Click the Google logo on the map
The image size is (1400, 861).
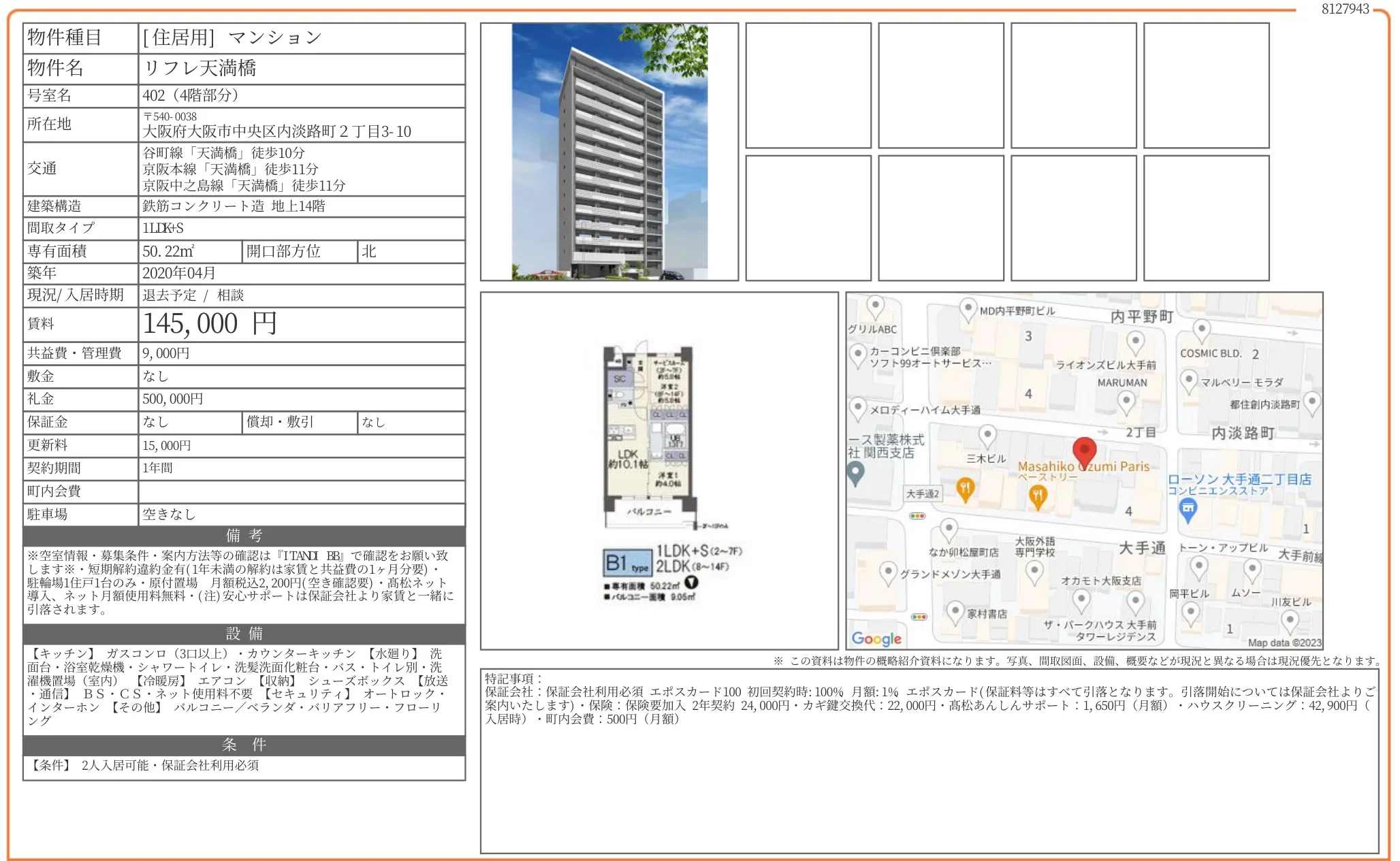(876, 638)
